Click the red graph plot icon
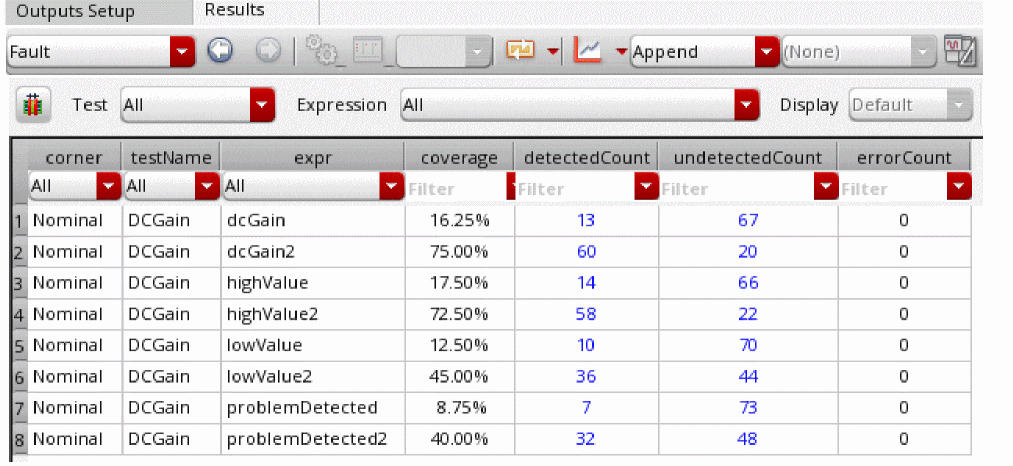This screenshot has height=466, width=1013. tap(587, 50)
